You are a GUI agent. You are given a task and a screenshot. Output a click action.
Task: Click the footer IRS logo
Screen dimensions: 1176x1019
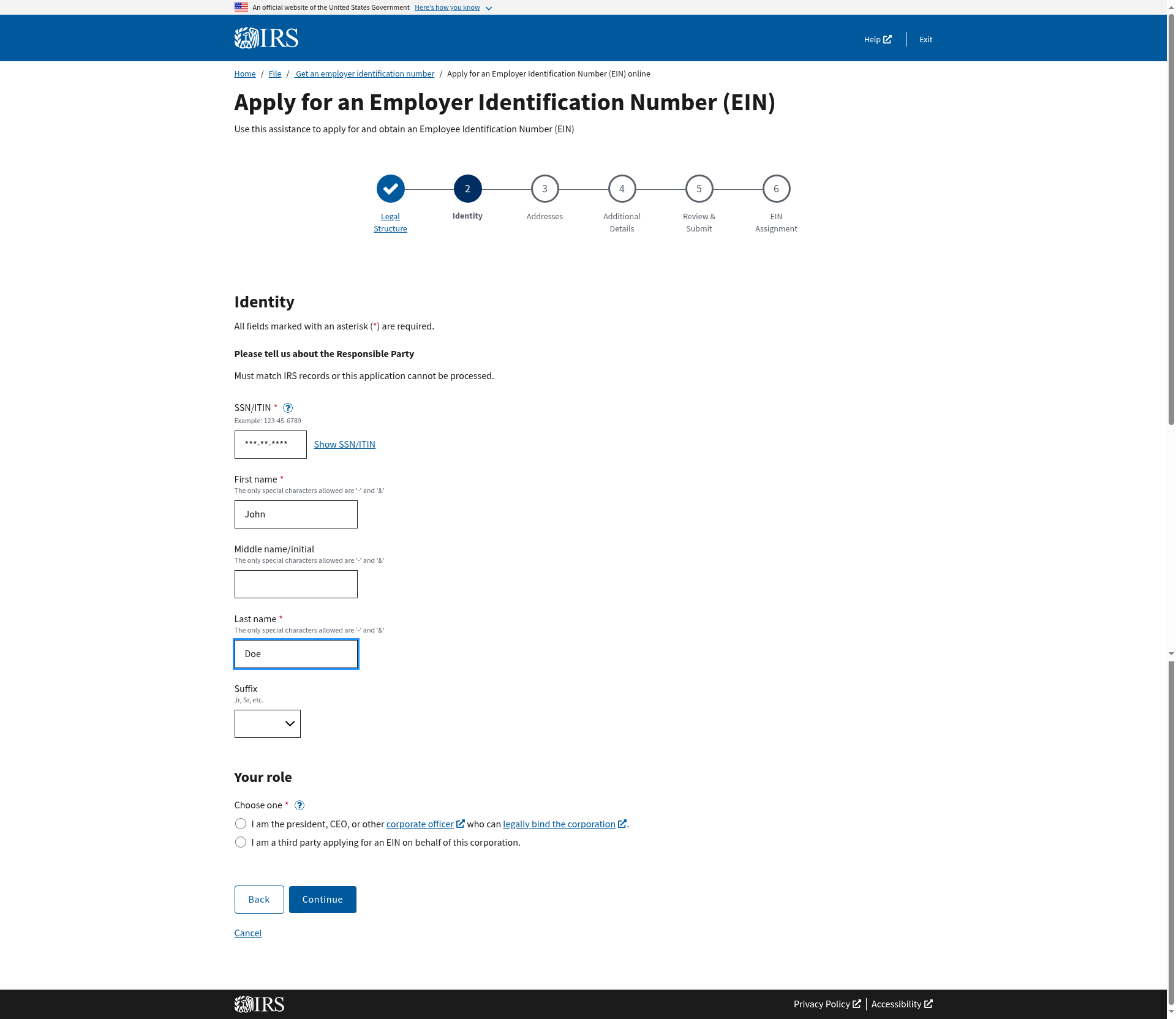pos(259,1004)
